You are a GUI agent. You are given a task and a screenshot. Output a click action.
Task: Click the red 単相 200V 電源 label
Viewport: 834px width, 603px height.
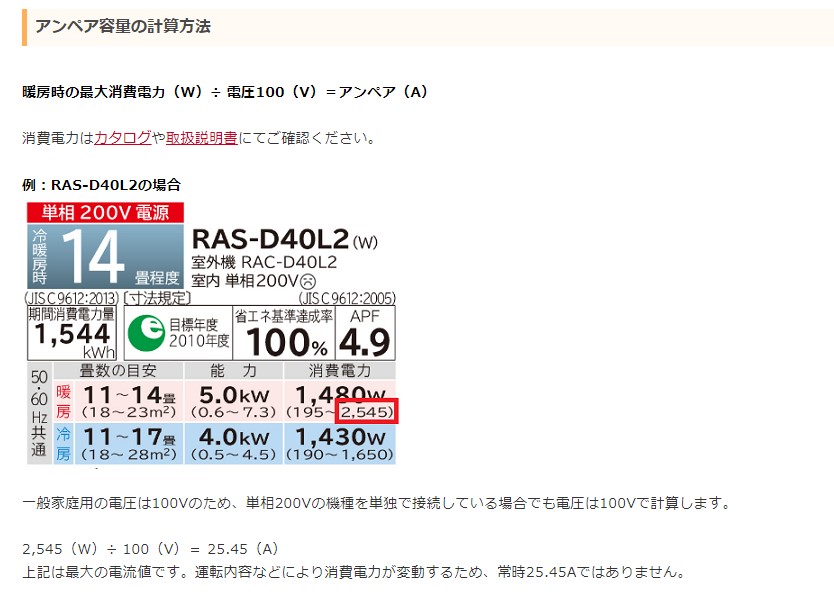(x=105, y=213)
